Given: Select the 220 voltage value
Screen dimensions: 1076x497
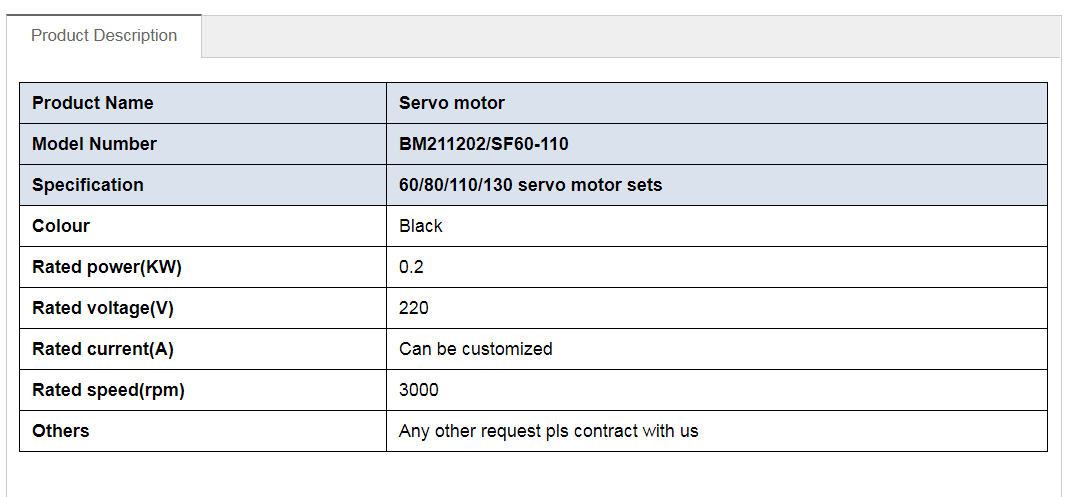Looking at the screenshot, I should point(414,308).
